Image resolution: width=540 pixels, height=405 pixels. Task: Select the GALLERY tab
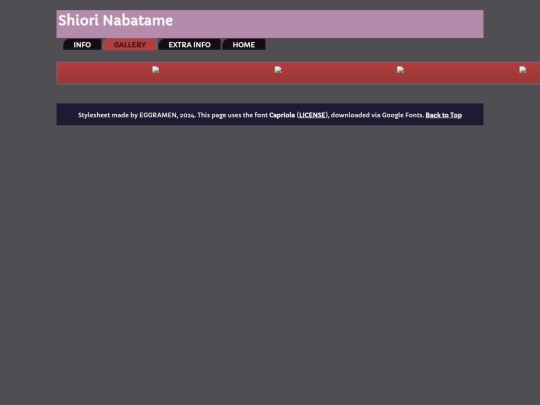130,45
